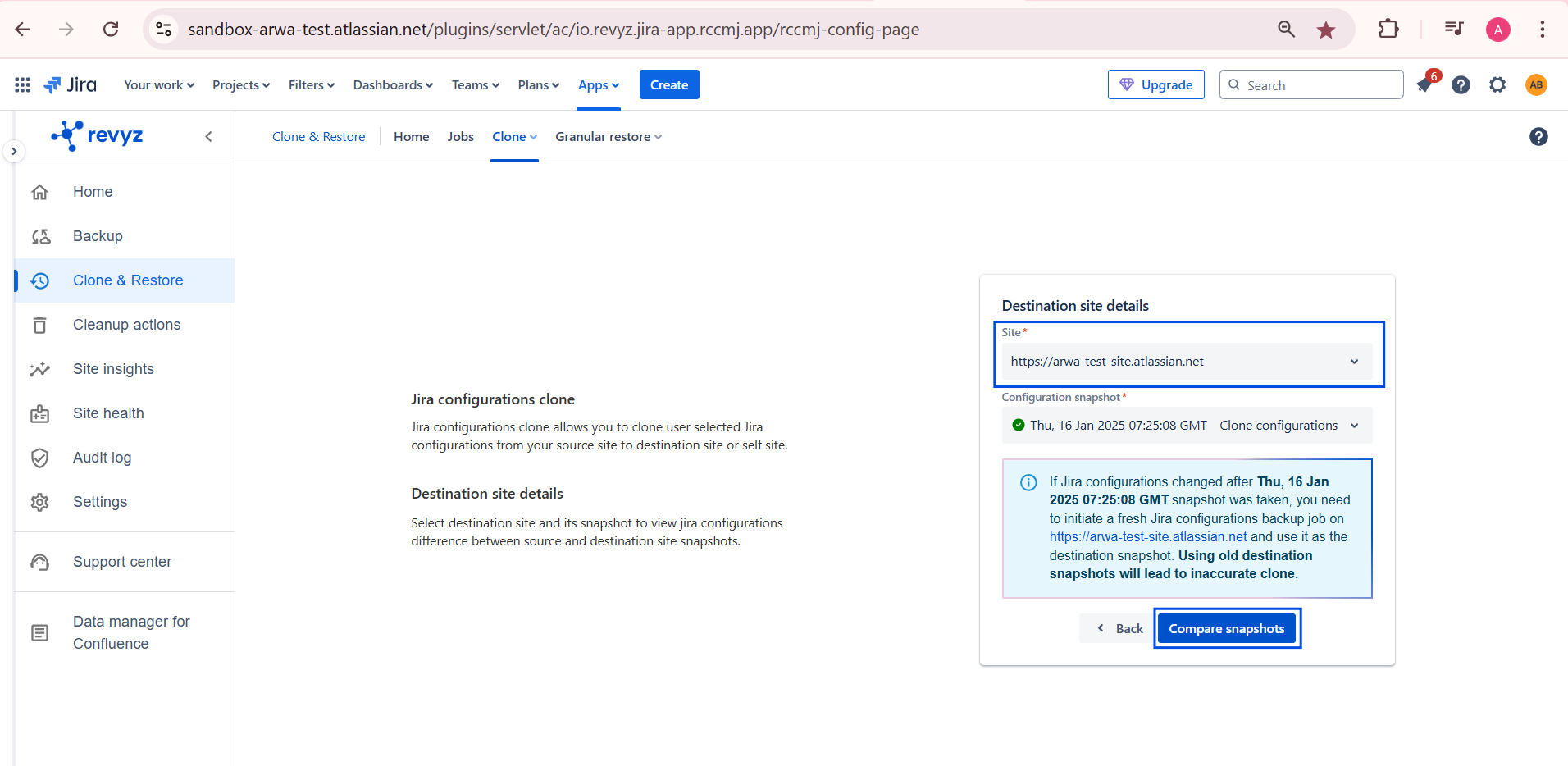The width and height of the screenshot is (1568, 766).
Task: Click the revyz help question icon
Action: [1538, 137]
